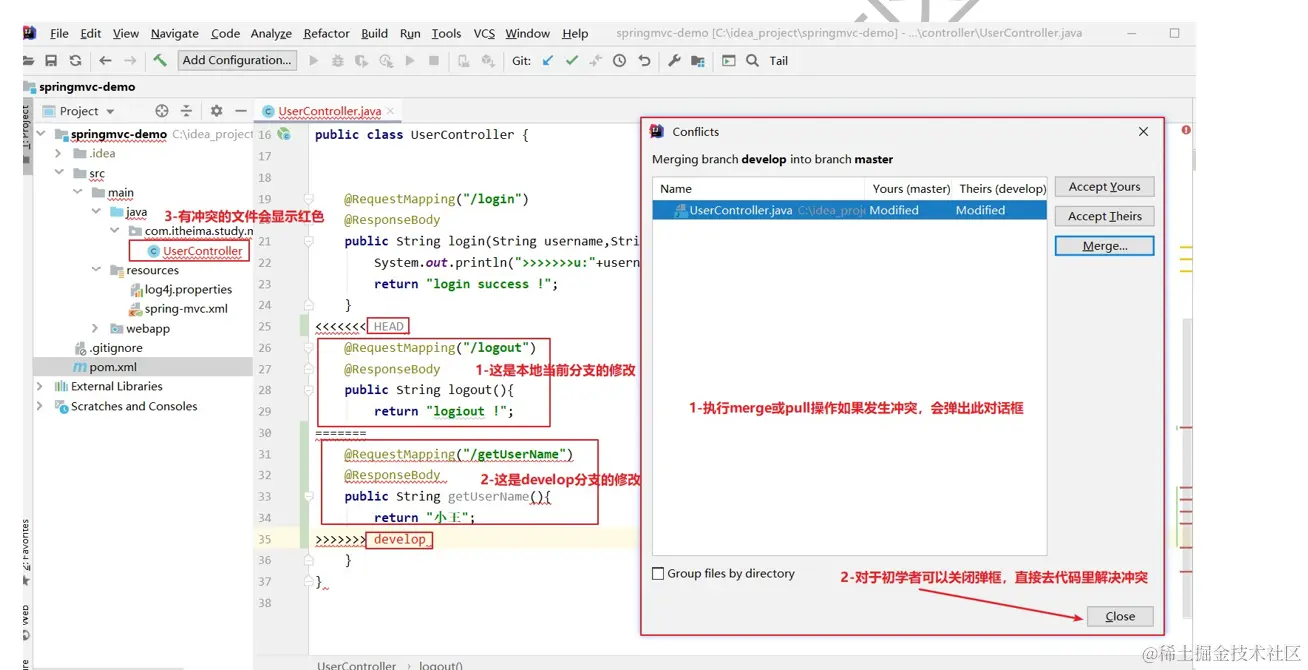Click UserController breadcrumb at editor bottom
The width and height of the screenshot is (1308, 670).
(x=356, y=665)
